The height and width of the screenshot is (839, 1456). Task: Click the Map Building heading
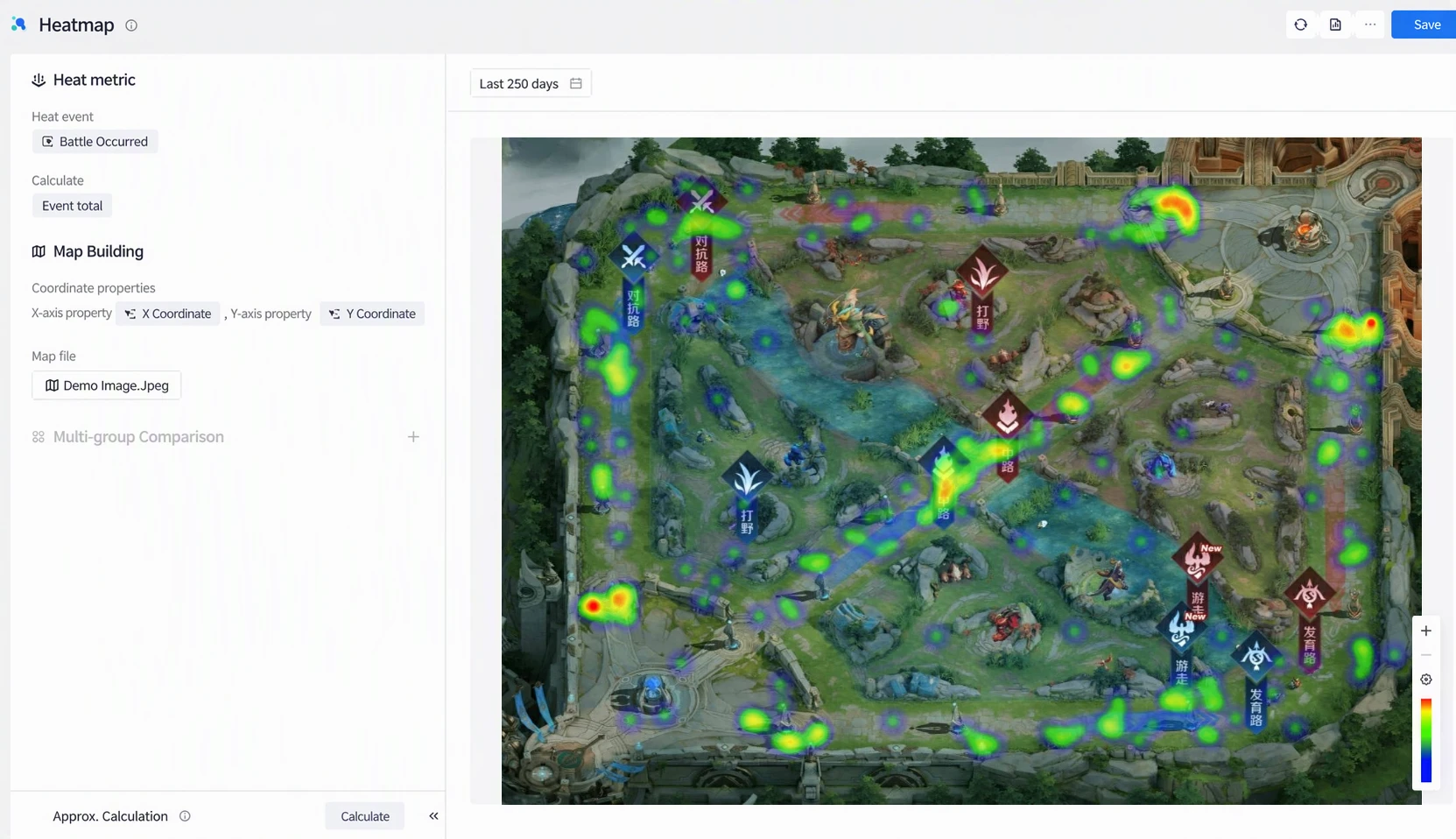point(98,251)
